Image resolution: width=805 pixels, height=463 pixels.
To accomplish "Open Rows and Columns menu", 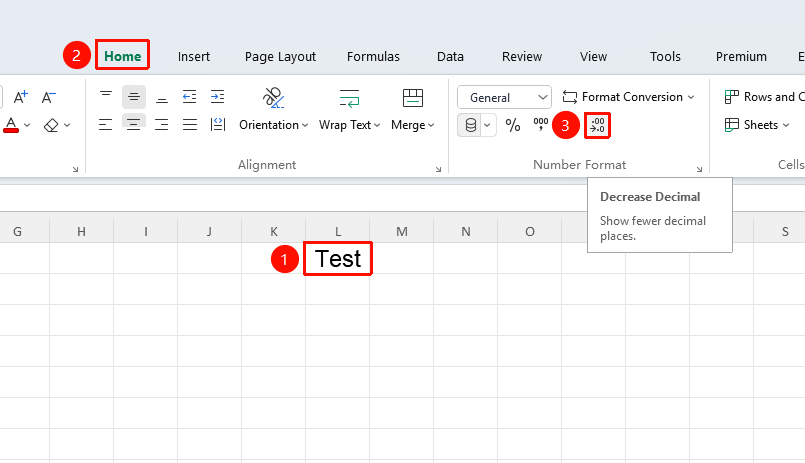I will (764, 97).
